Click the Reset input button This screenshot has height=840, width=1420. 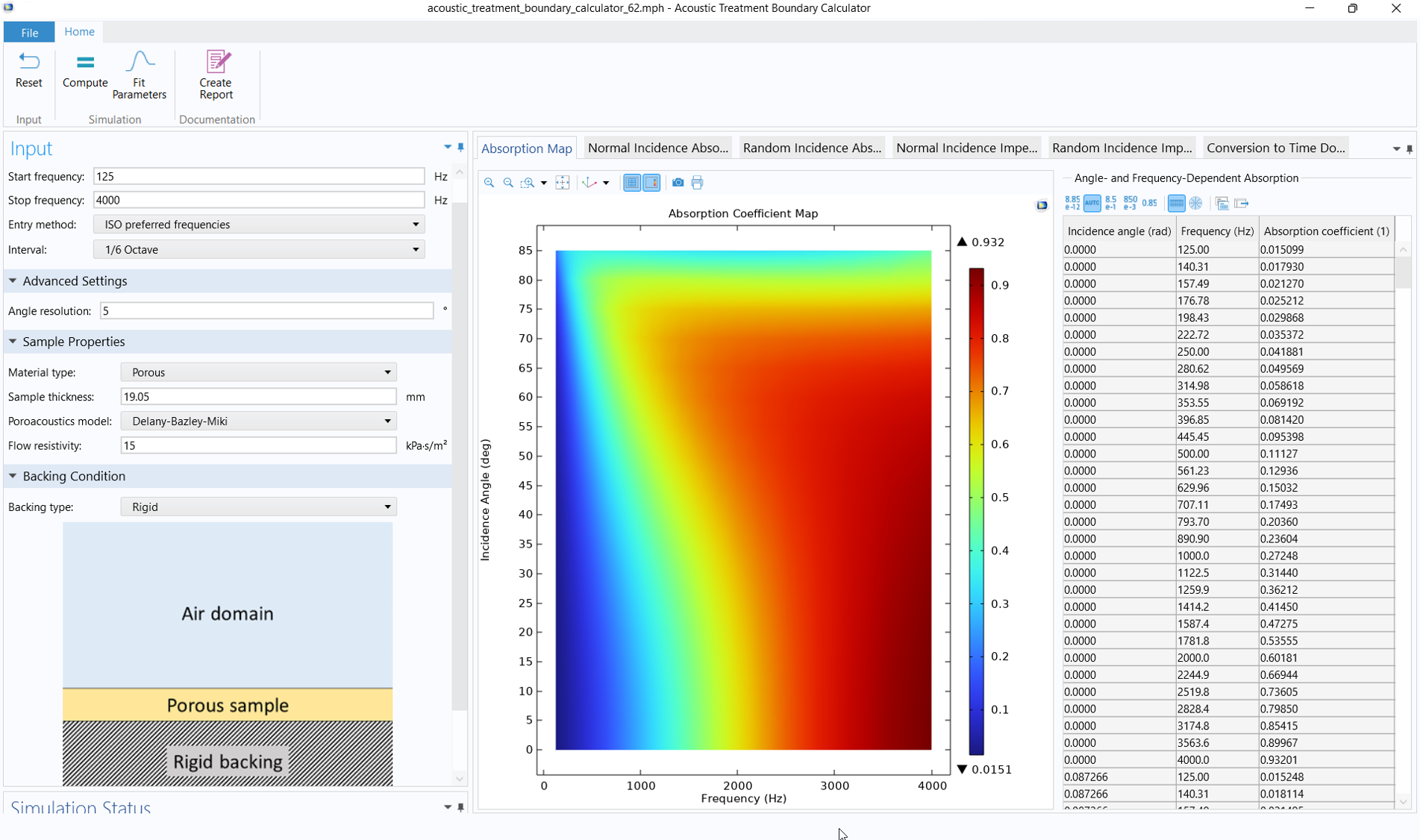(x=29, y=70)
